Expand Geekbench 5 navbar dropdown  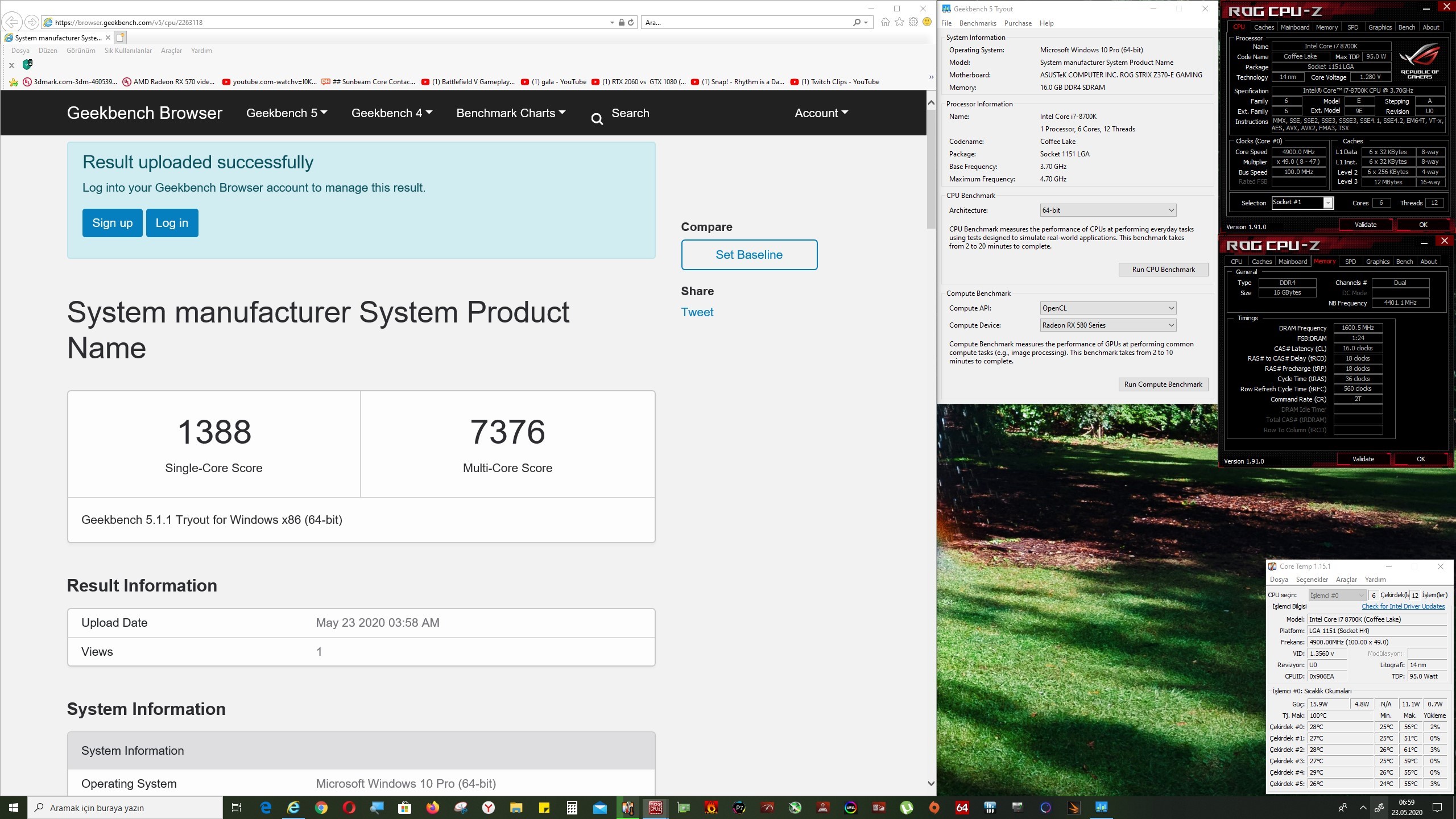click(287, 113)
